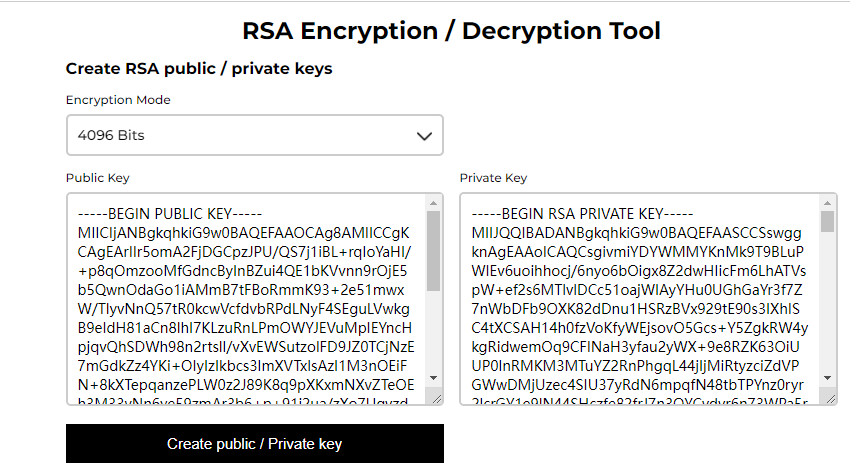The height and width of the screenshot is (471, 850).
Task: Click the Public Key box resize grip
Action: click(437, 399)
